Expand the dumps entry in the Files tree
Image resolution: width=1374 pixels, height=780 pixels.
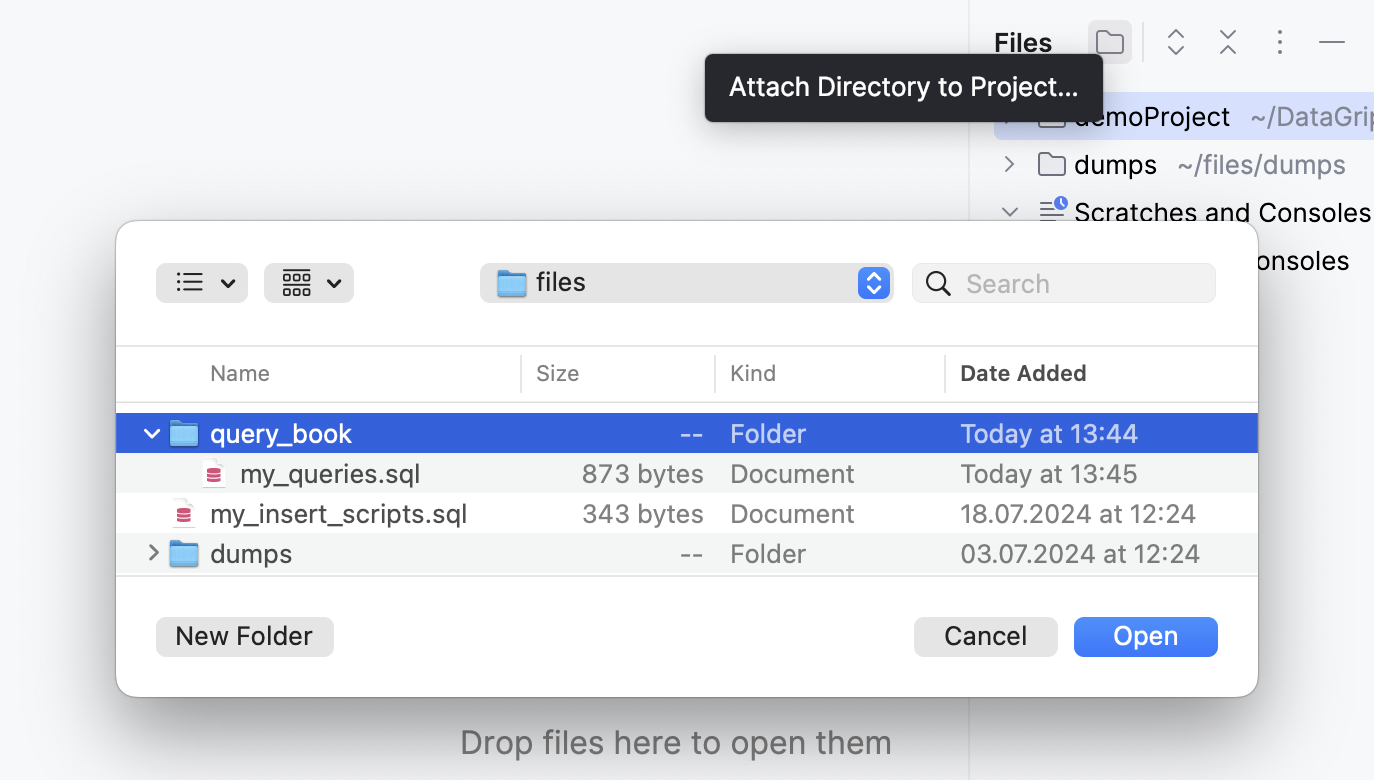(x=1009, y=164)
